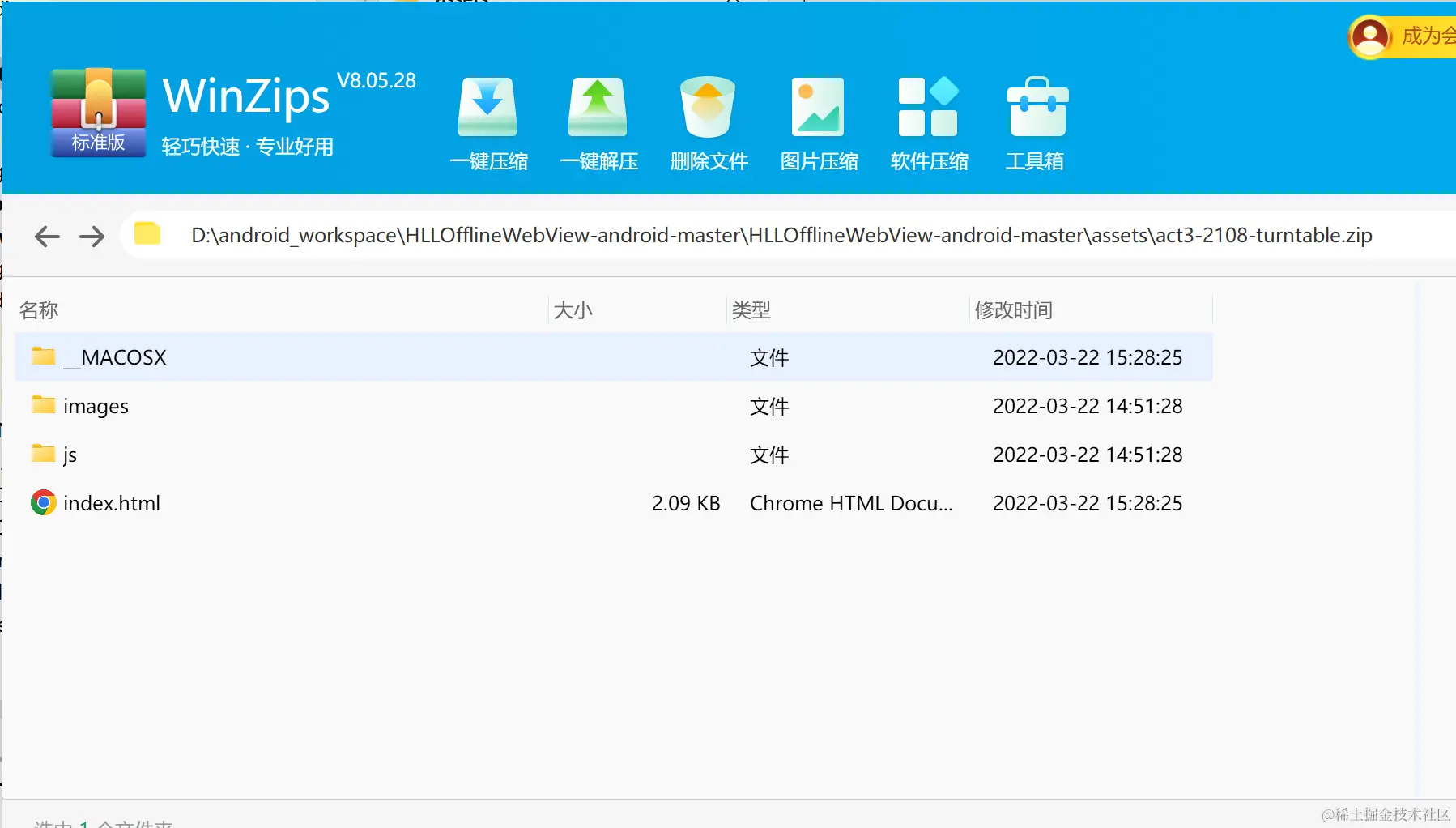Select the index.html file name

(x=112, y=503)
